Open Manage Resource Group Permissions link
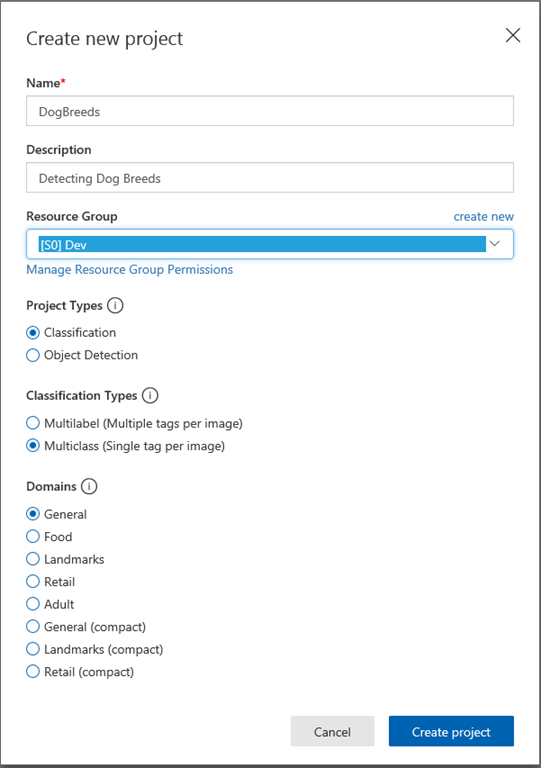Viewport: 541px width, 768px height. coord(129,270)
